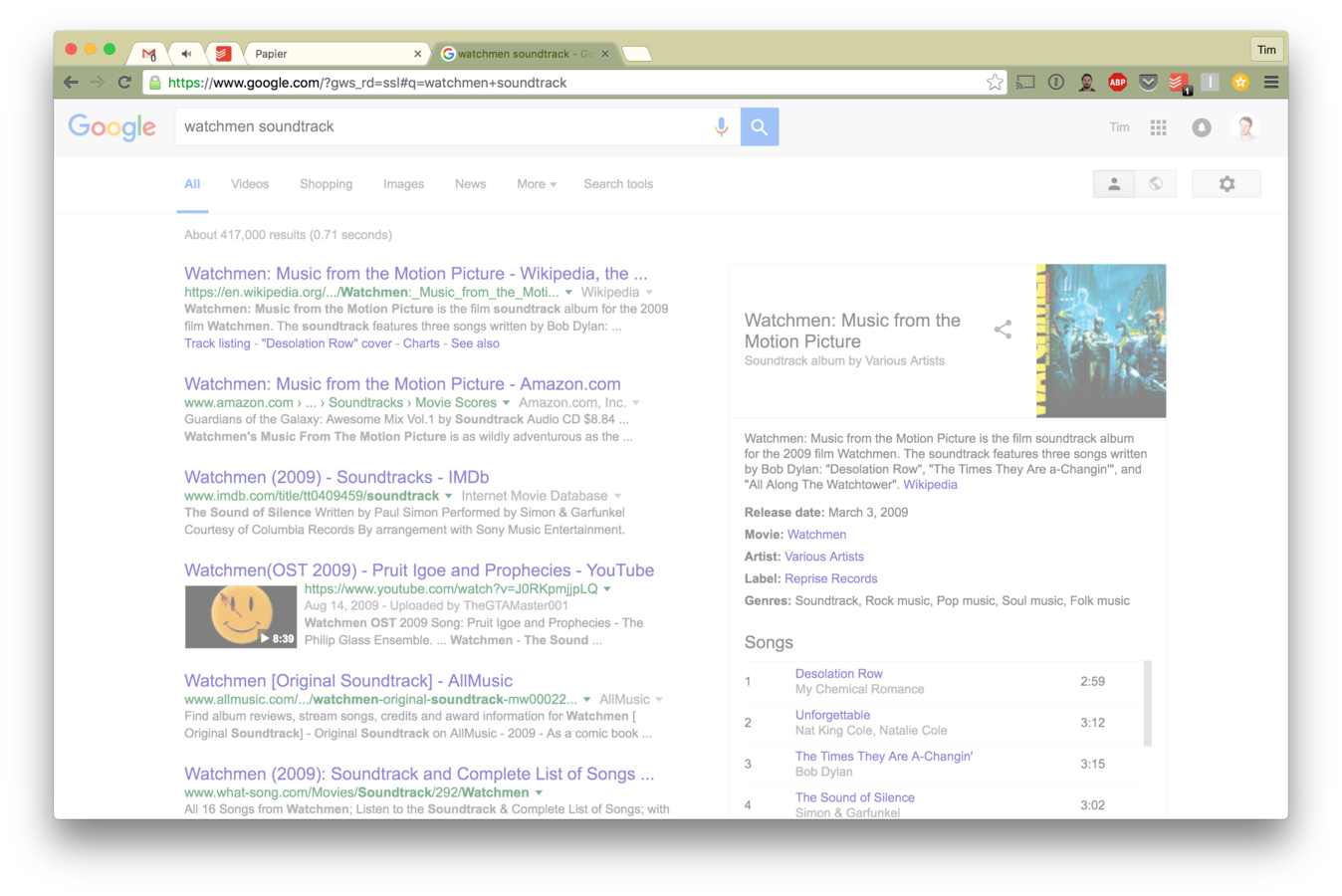The width and height of the screenshot is (1342, 896).
Task: Switch to News results
Action: pos(470,184)
